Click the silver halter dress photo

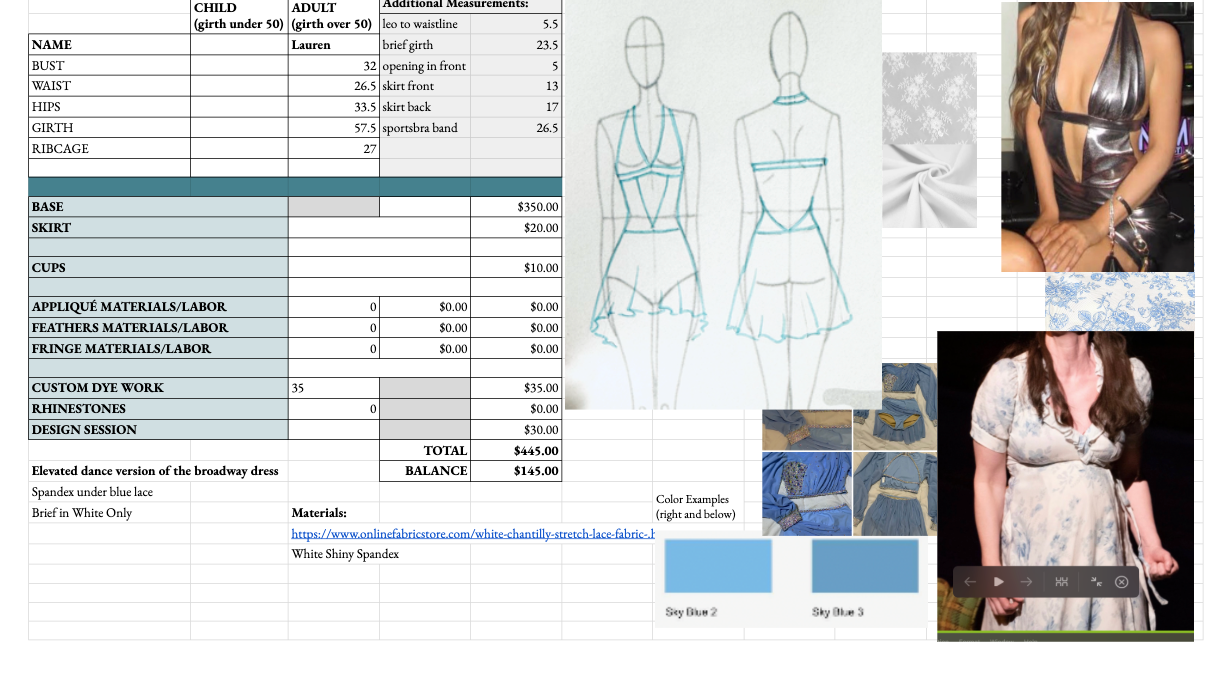[x=1097, y=137]
